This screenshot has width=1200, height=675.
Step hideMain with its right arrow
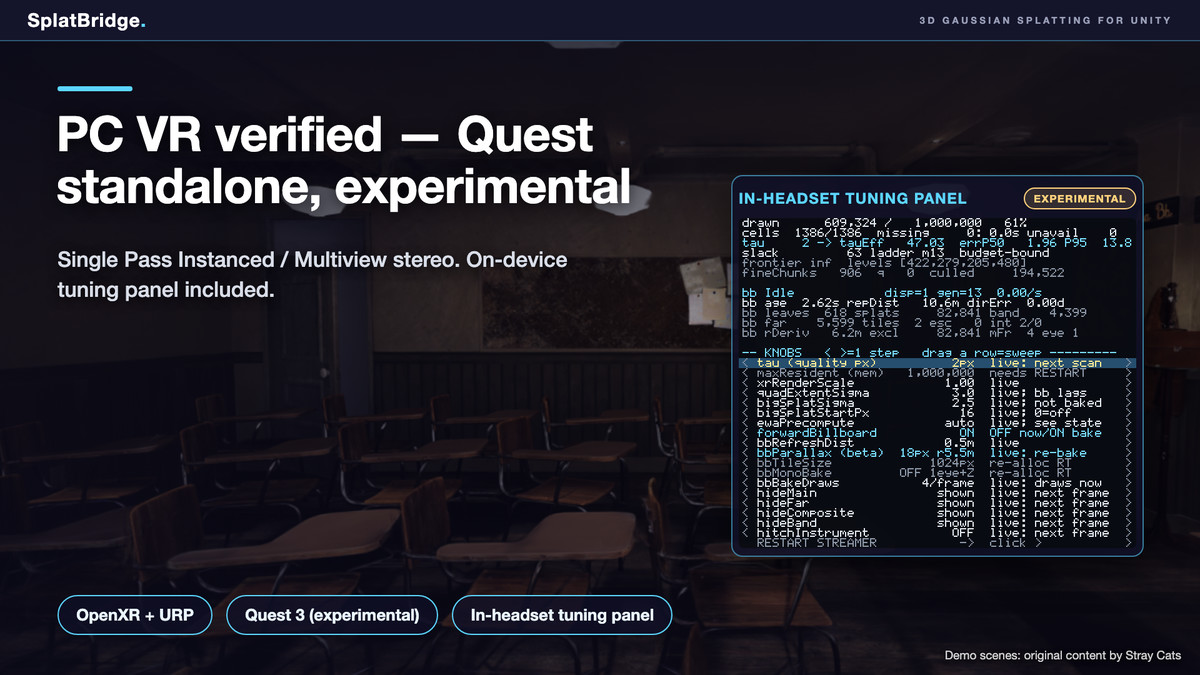click(x=1129, y=493)
